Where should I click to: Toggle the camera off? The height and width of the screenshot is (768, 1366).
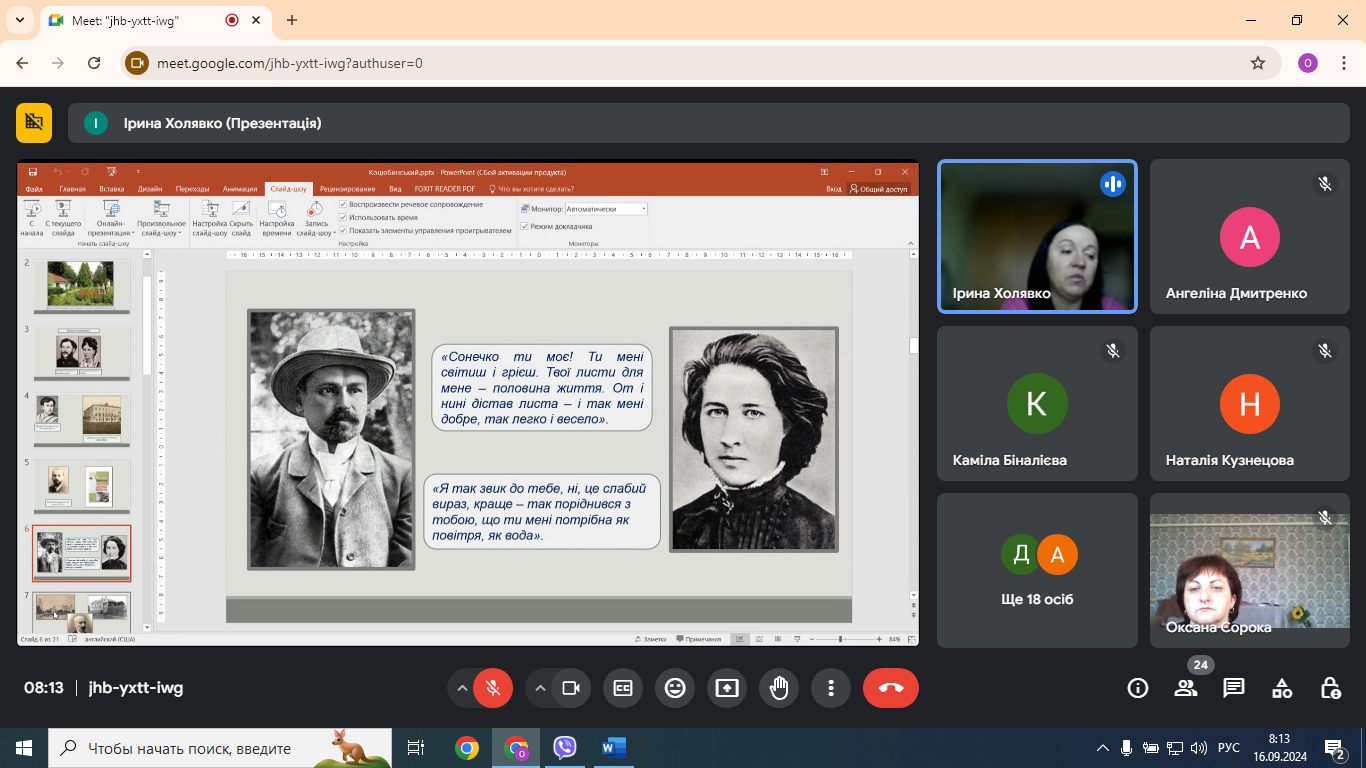tap(571, 688)
